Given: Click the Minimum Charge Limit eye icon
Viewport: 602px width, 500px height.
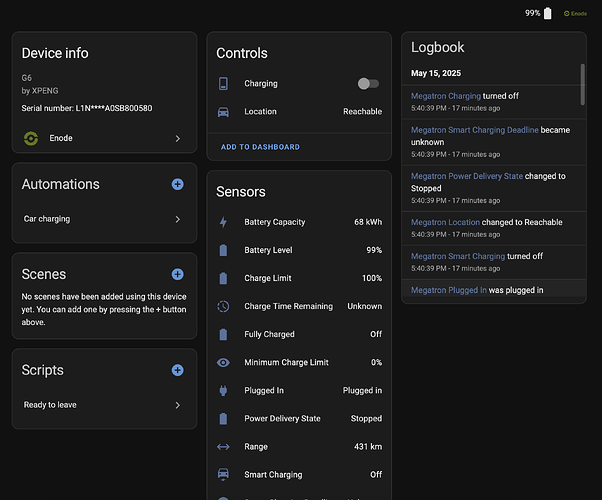Looking at the screenshot, I should (223, 363).
